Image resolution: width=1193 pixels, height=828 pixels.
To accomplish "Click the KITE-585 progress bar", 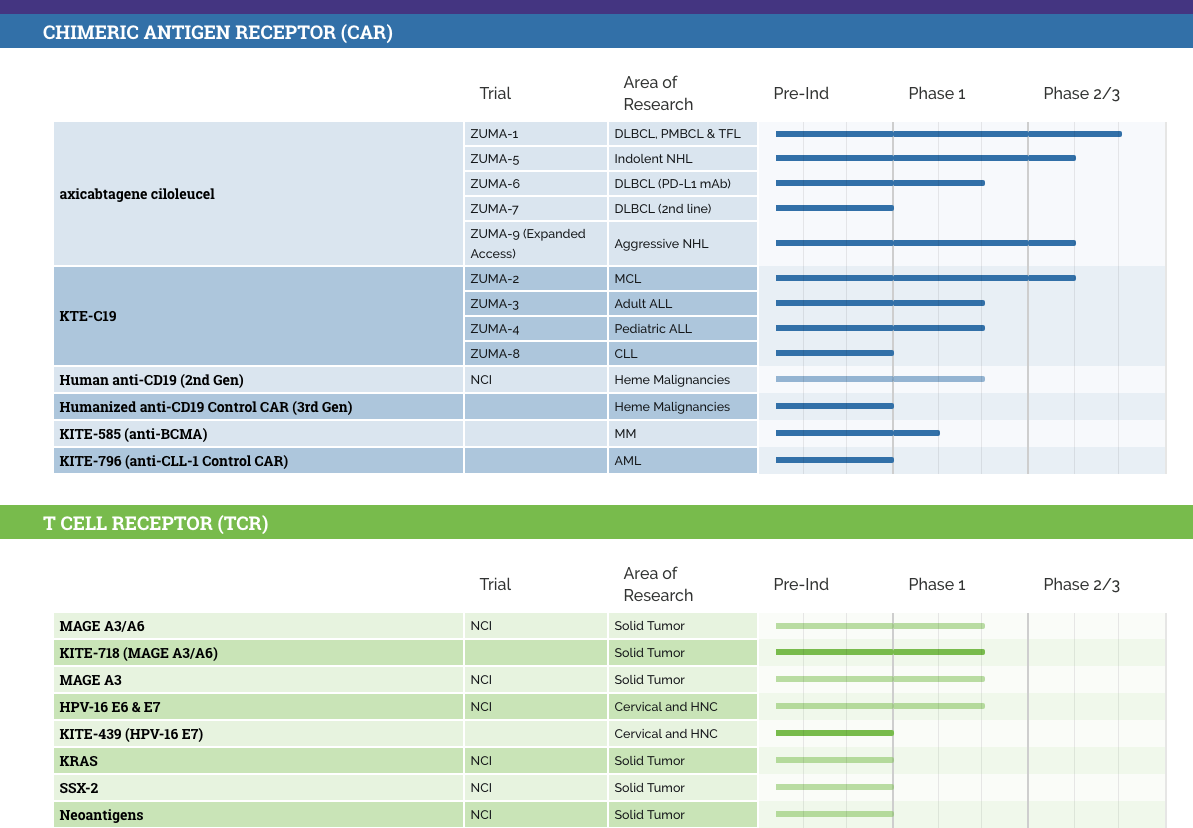I will click(x=857, y=433).
